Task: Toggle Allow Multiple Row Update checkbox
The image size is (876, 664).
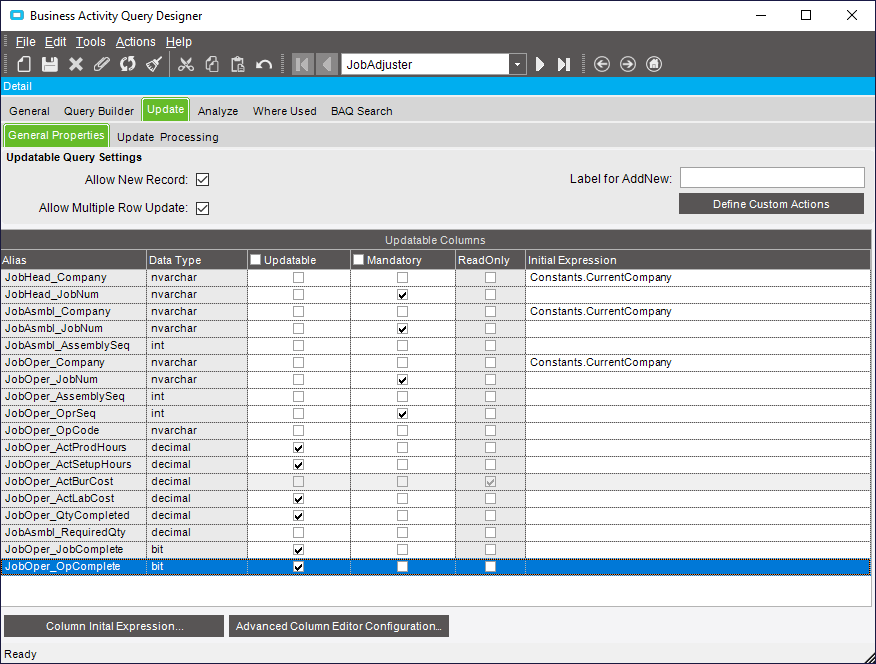Action: (202, 208)
